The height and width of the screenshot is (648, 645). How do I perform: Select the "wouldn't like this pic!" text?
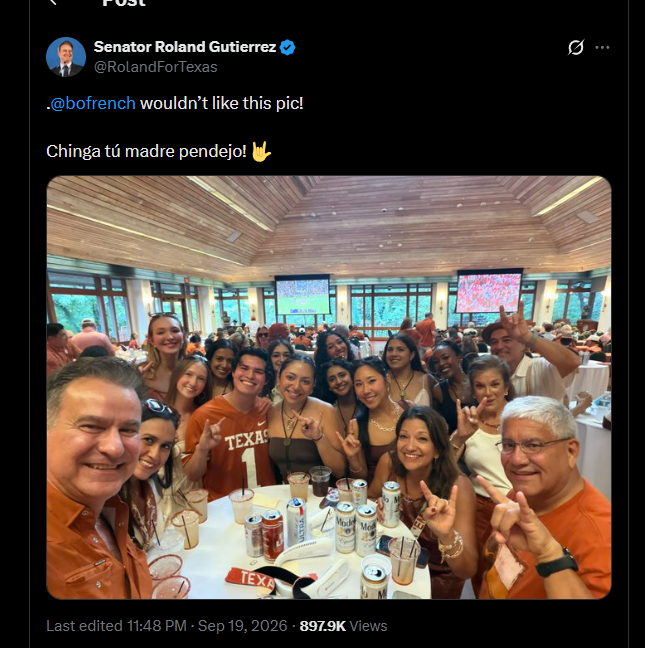pyautogui.click(x=221, y=103)
